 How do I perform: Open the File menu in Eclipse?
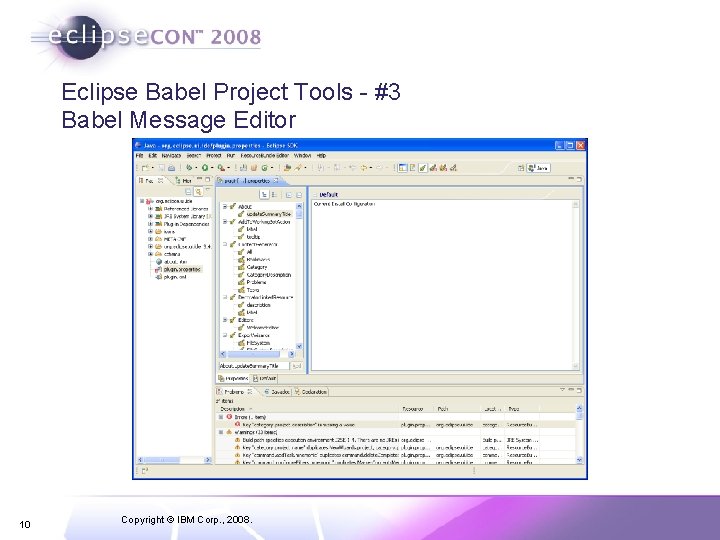point(139,156)
